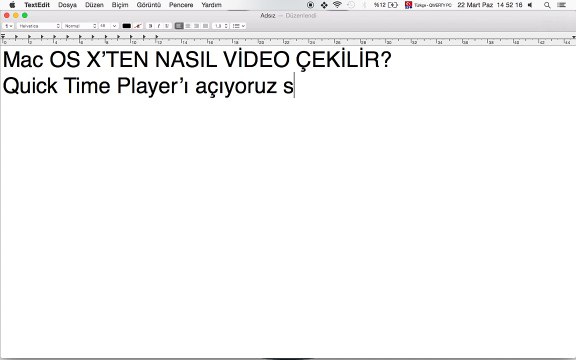Click the line Quick Time Player'ı açıyoruz
Image resolution: width=576 pixels, height=360 pixels.
[140, 86]
